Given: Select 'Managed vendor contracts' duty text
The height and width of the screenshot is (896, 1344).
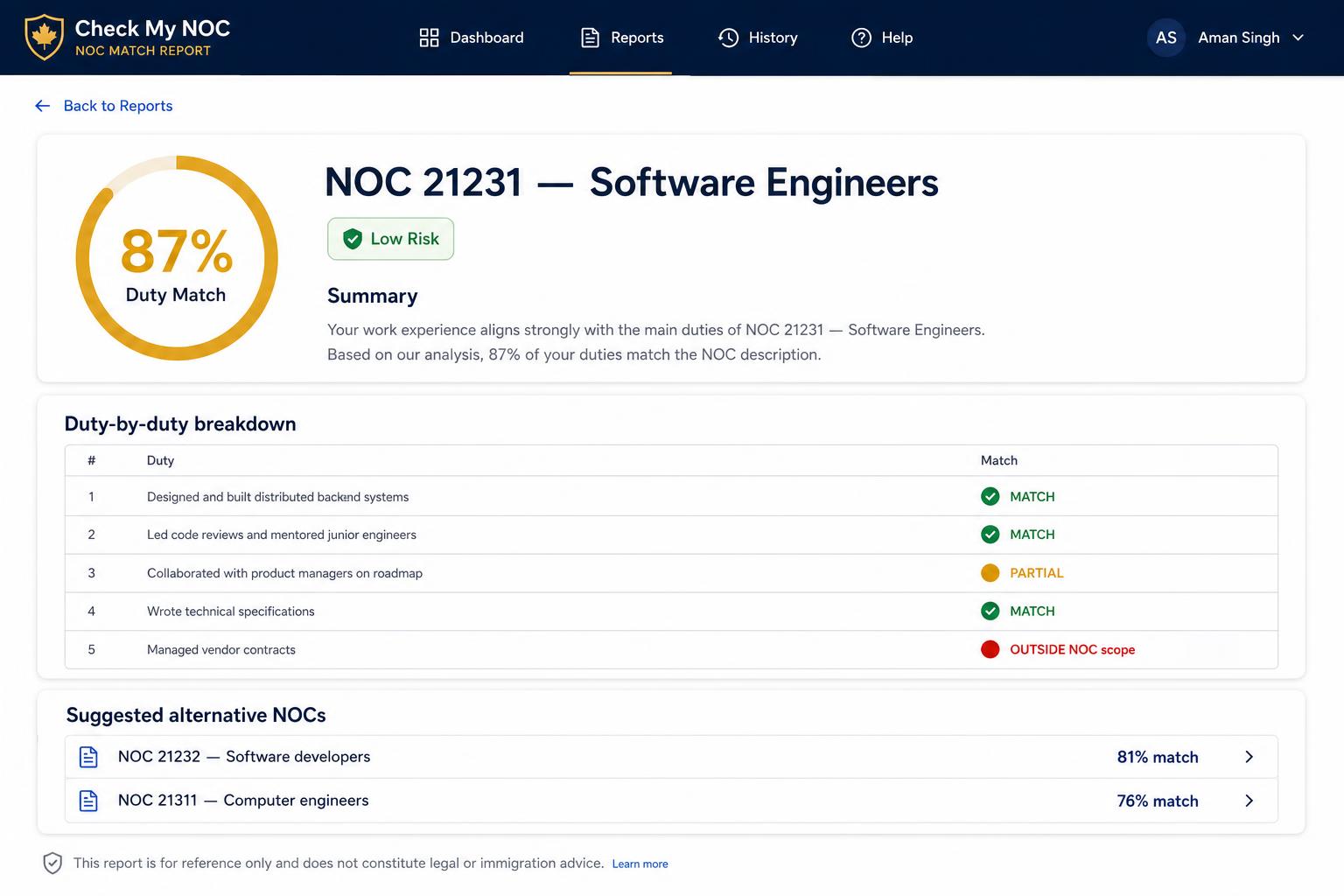Looking at the screenshot, I should 221,649.
